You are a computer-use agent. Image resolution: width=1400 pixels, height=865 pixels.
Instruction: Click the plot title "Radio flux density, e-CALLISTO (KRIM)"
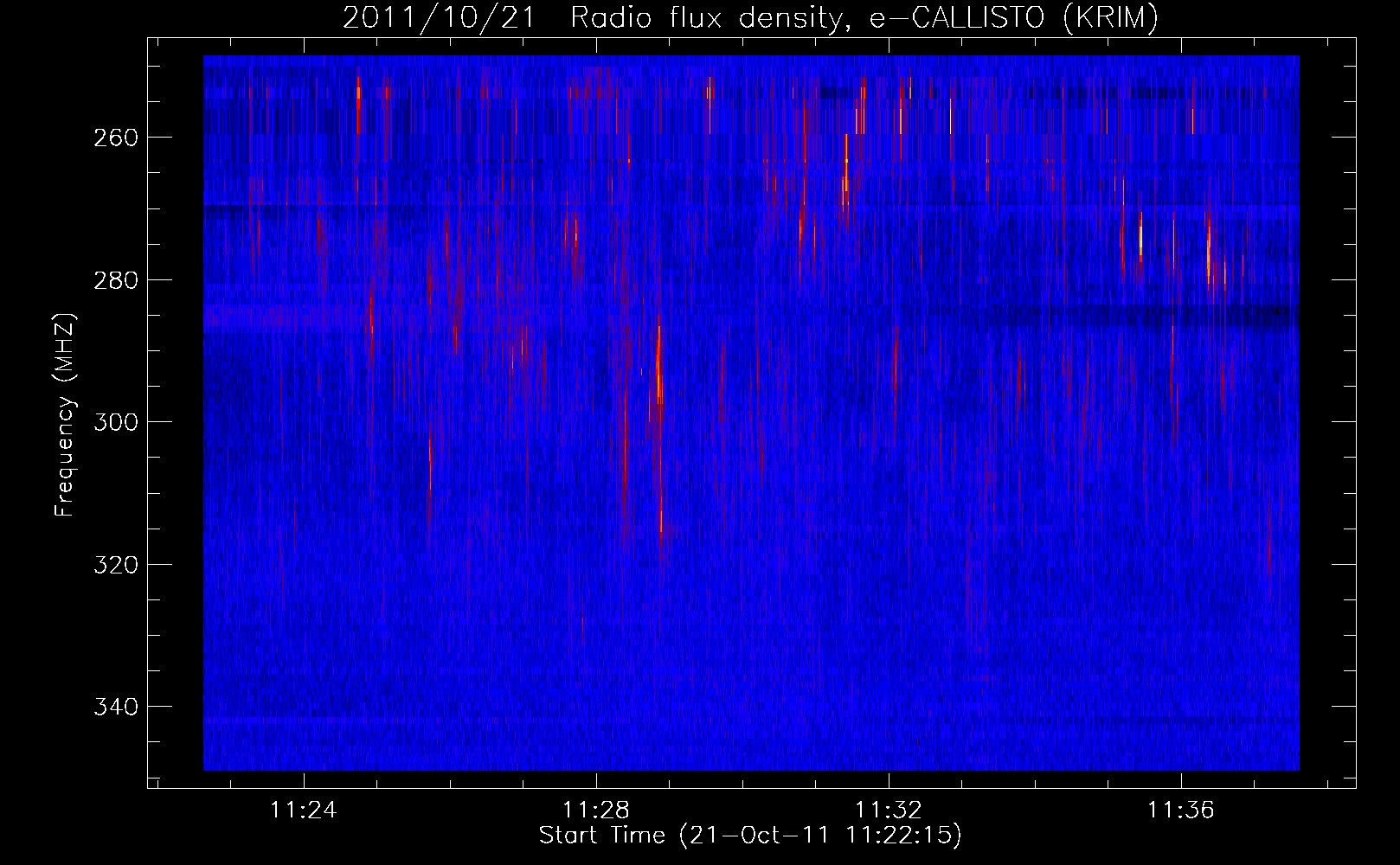click(864, 18)
